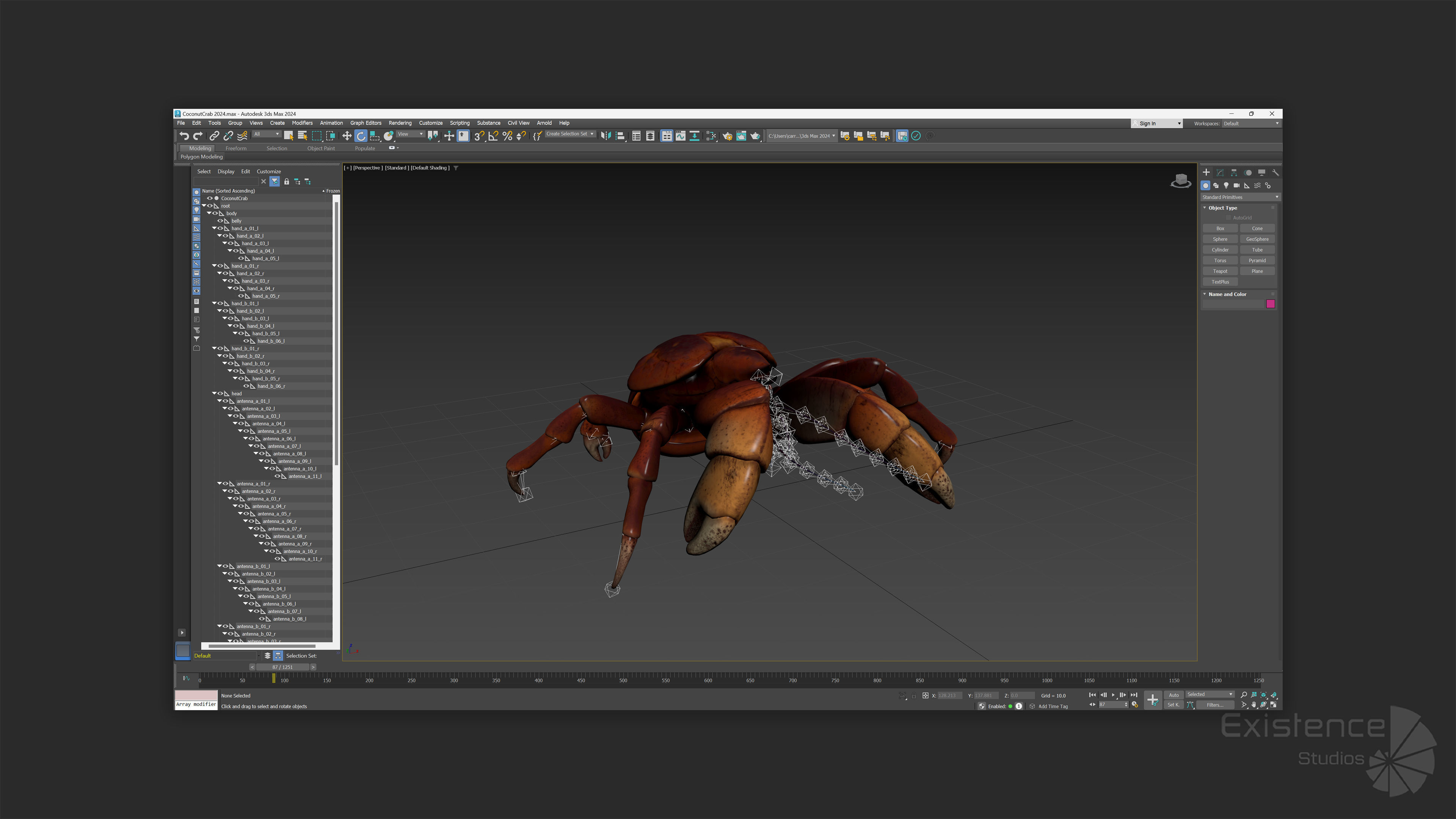
Task: Open the Rendering menu
Action: 400,122
